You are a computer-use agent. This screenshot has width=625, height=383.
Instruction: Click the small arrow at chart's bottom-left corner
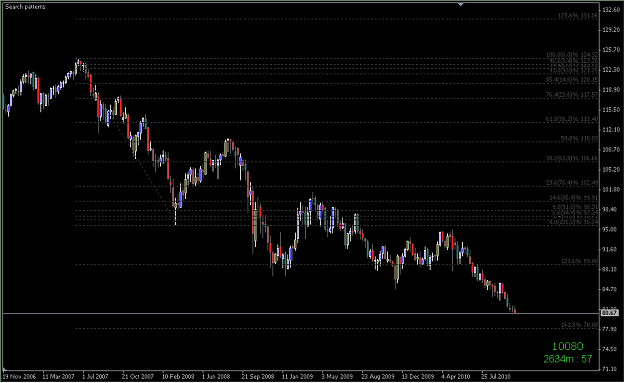pyautogui.click(x=4, y=369)
